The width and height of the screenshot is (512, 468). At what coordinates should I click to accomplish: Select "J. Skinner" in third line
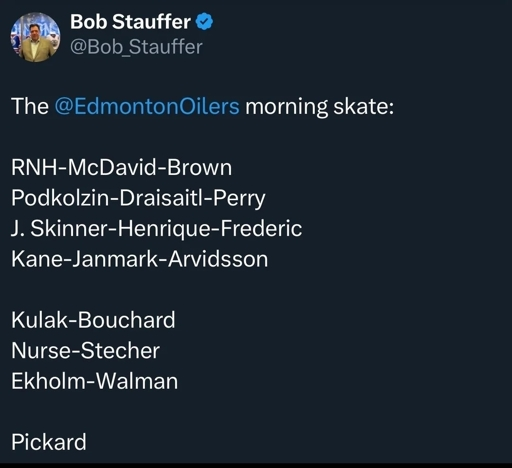(59, 229)
